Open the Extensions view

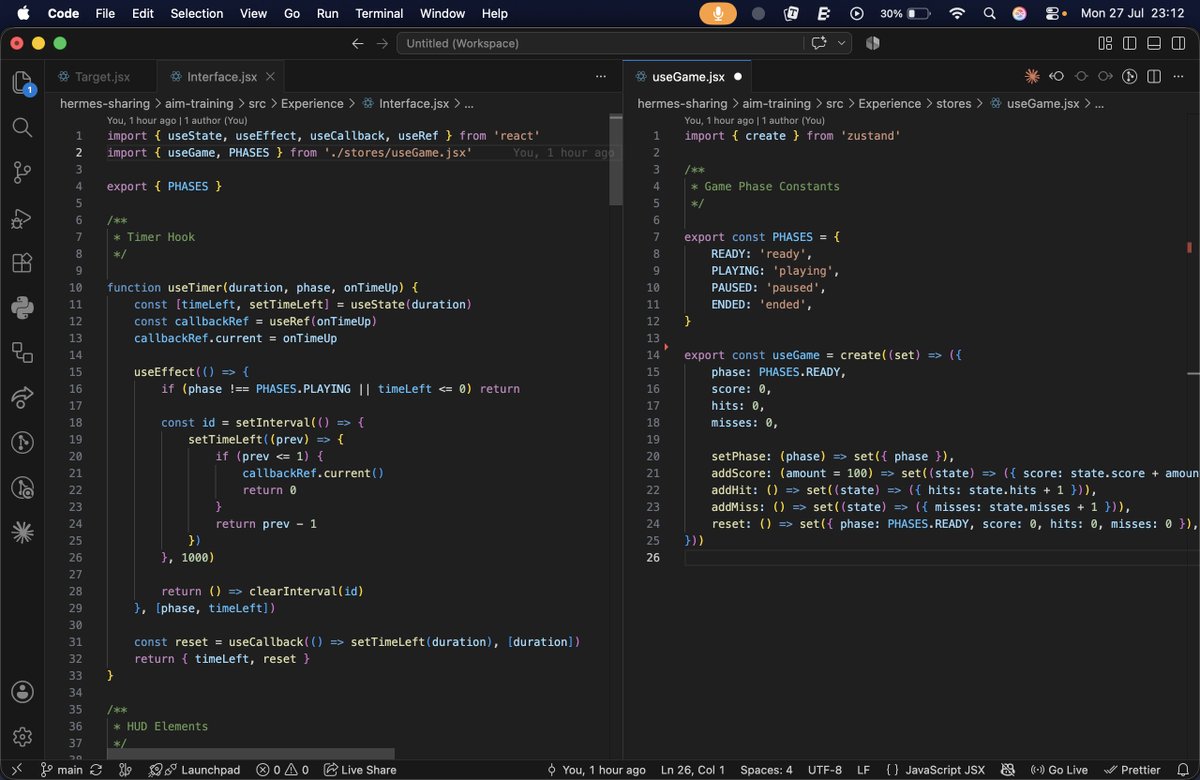(x=22, y=263)
